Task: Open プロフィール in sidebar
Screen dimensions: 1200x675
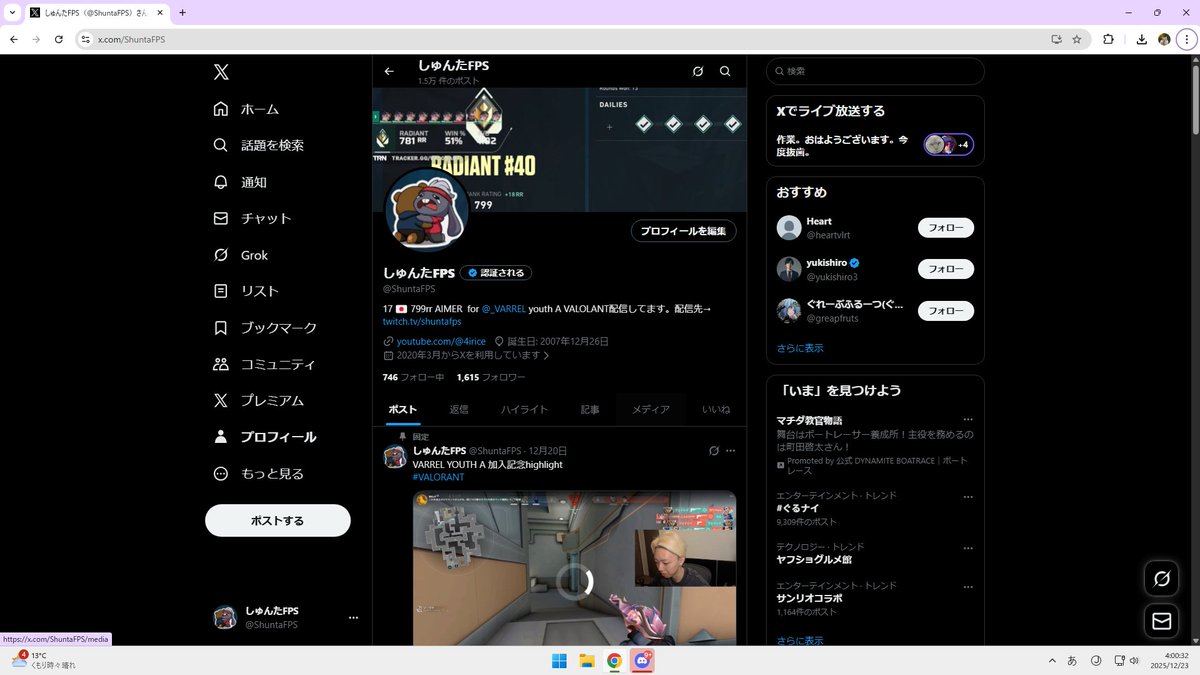Action: pos(265,437)
